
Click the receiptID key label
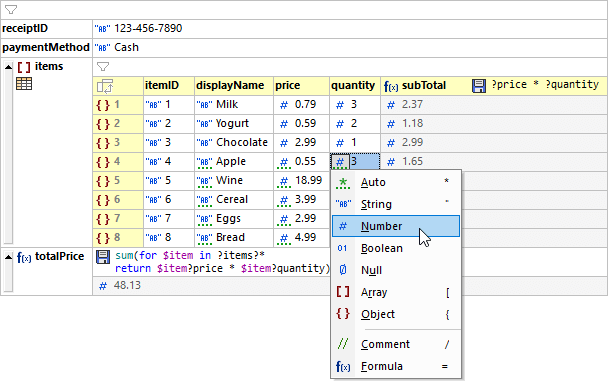(x=25, y=29)
